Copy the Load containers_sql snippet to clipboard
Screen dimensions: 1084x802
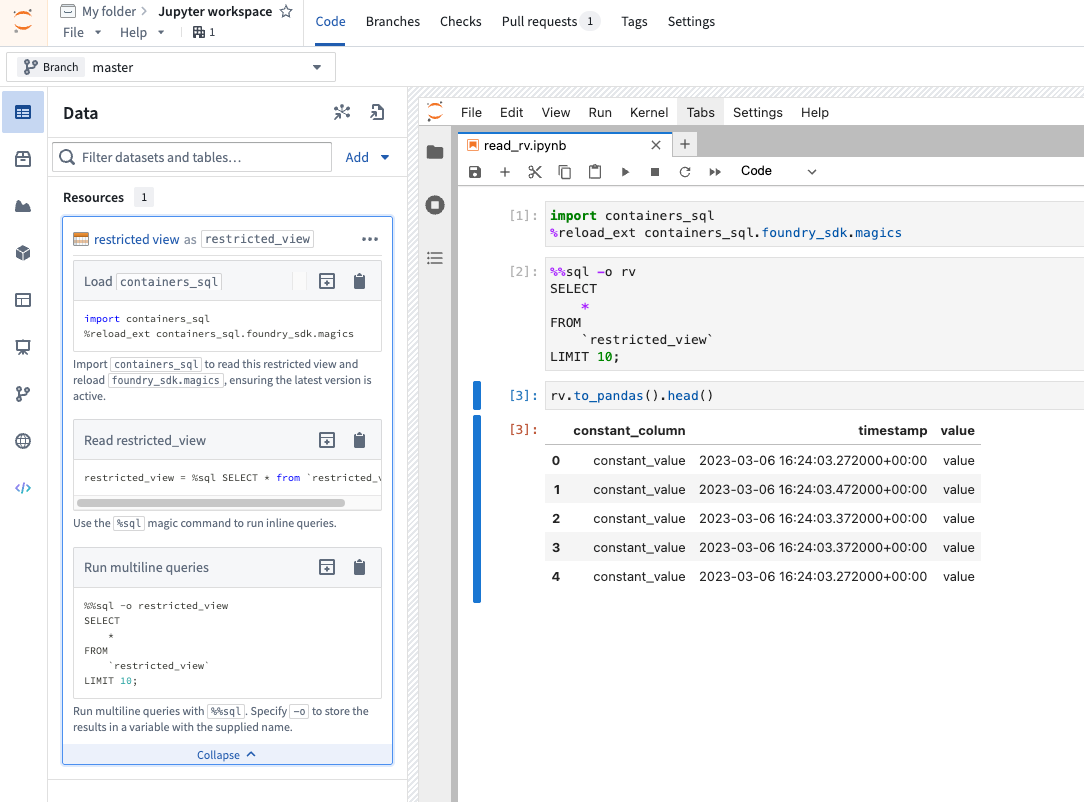coord(360,282)
